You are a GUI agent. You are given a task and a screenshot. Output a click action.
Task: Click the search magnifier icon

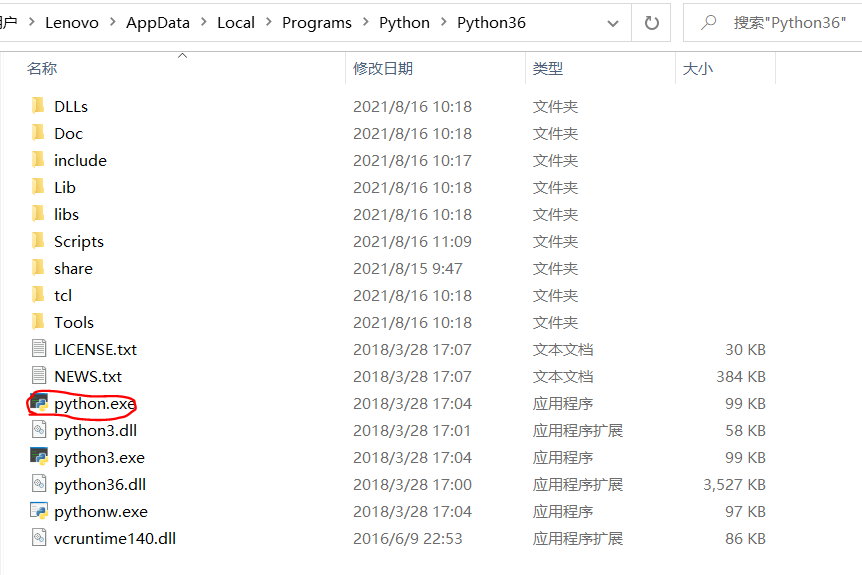[x=709, y=23]
